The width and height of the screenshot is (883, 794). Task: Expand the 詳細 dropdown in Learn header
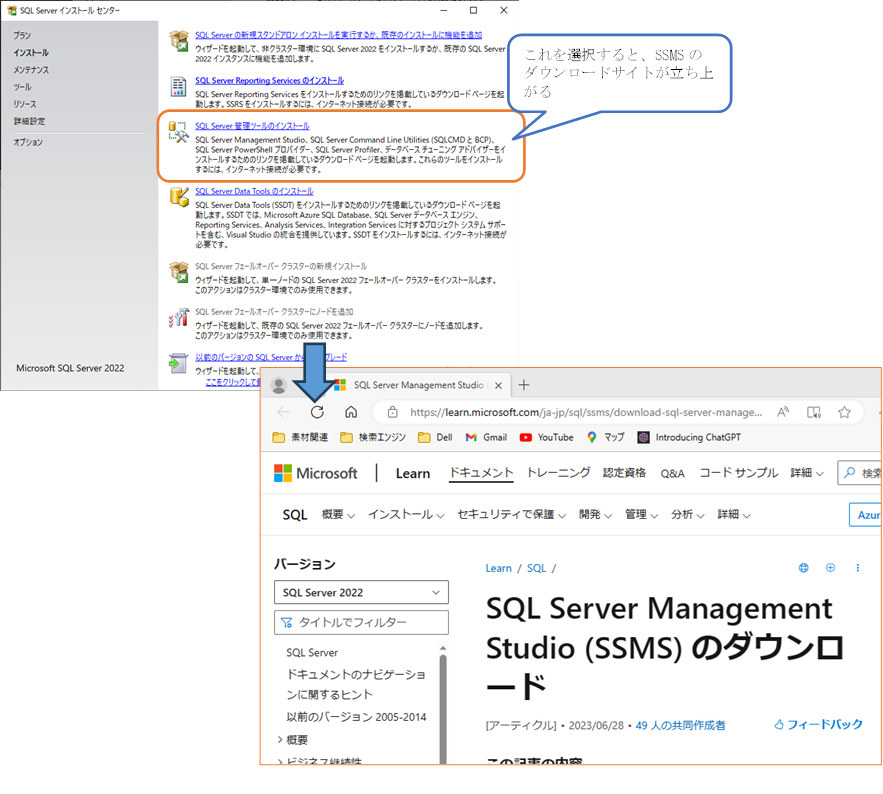coord(807,473)
